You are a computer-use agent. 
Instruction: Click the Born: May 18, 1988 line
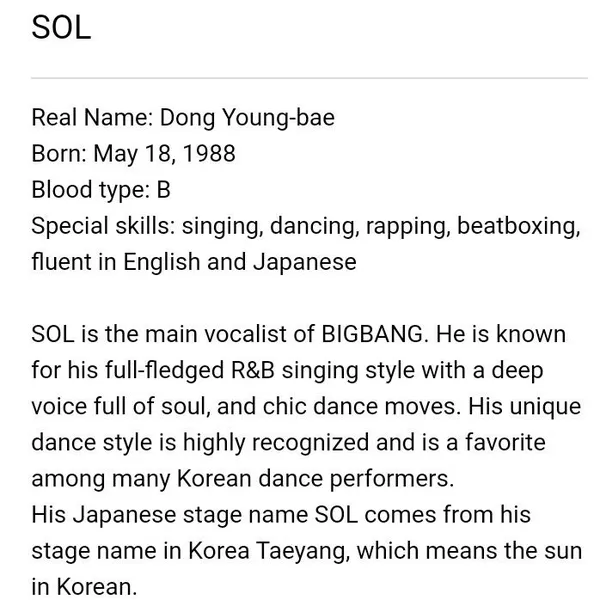[133, 153]
